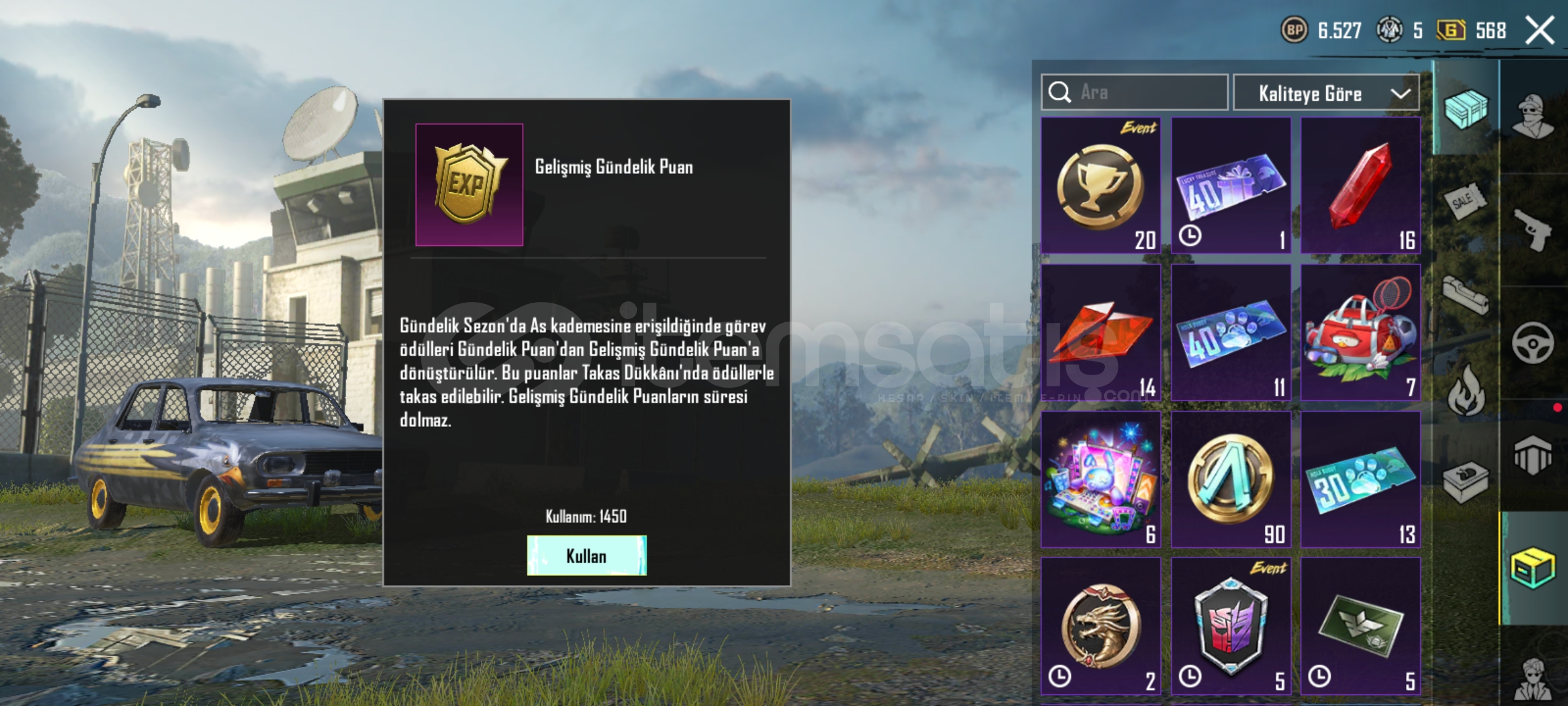Expand the Kaliteye Göre sort dropdown
Viewport: 1568px width, 706px height.
coord(1327,93)
